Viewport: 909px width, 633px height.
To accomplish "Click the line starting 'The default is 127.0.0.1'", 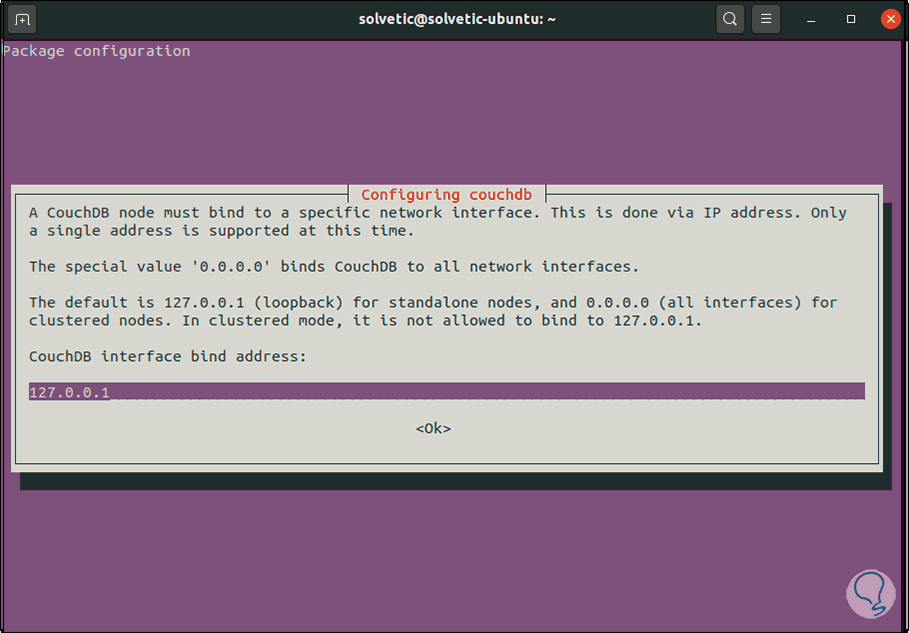I will pyautogui.click(x=433, y=303).
